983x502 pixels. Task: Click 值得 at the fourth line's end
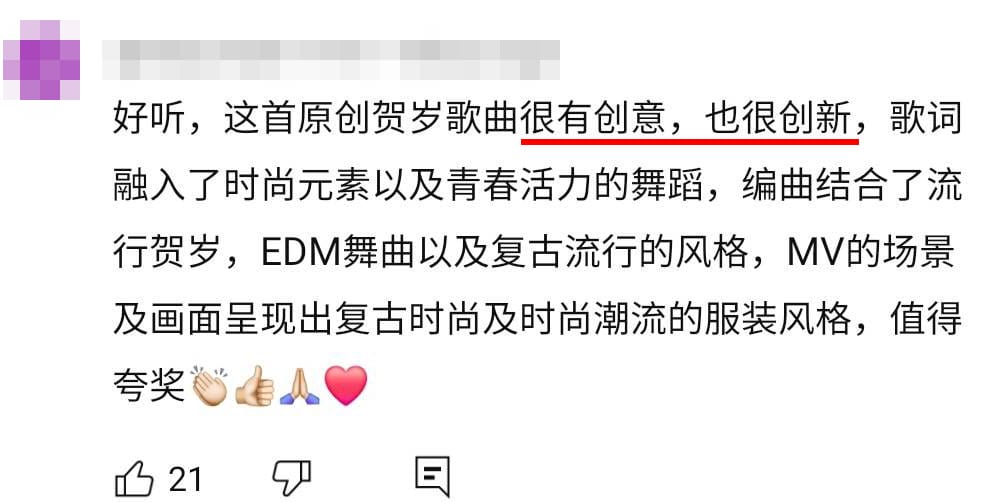926,318
